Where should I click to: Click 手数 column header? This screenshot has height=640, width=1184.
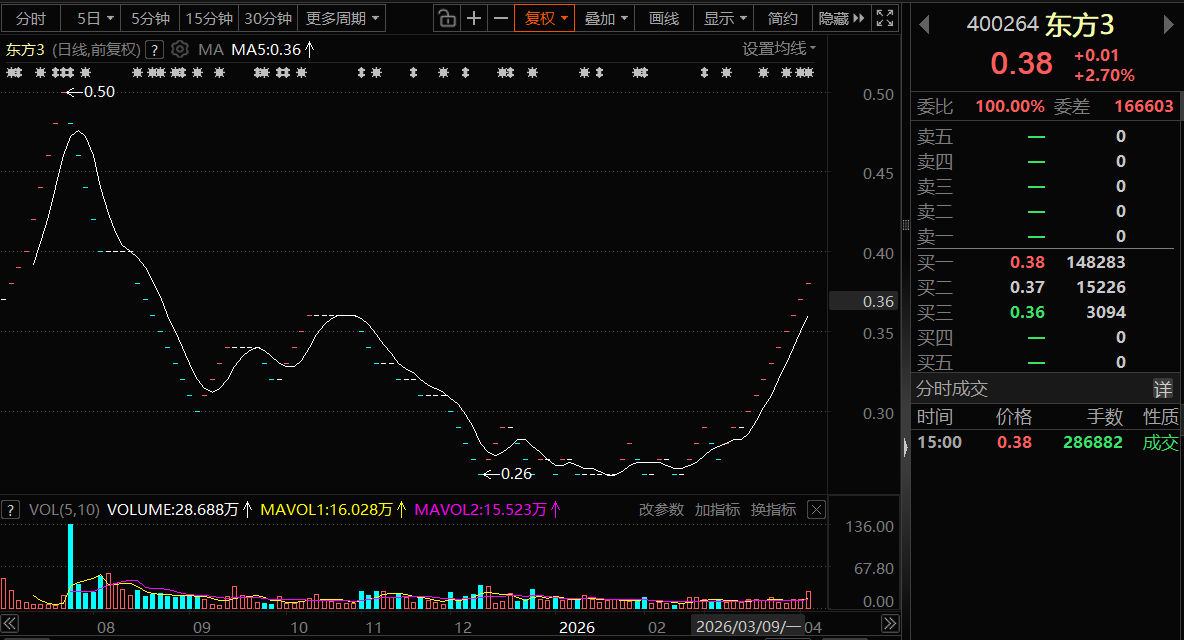pyautogui.click(x=1105, y=417)
